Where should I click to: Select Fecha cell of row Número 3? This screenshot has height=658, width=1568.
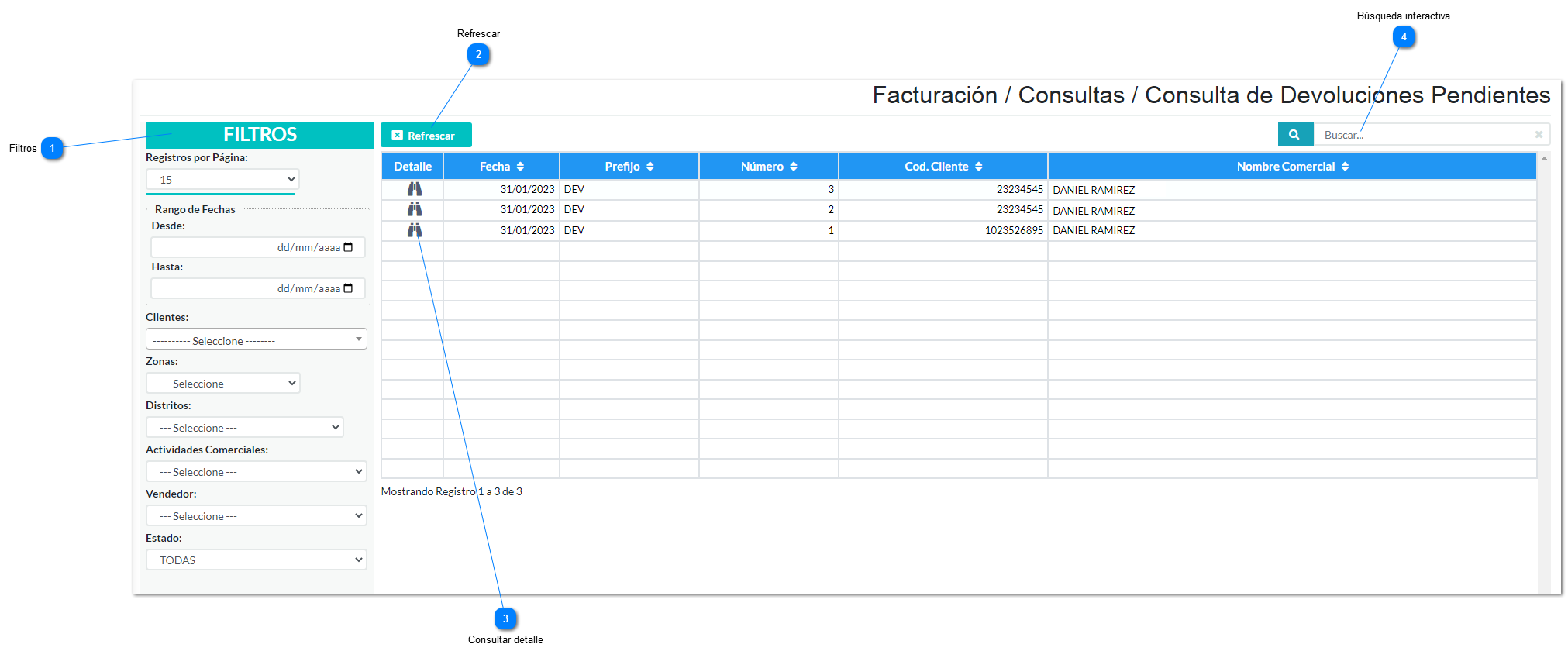pos(501,189)
